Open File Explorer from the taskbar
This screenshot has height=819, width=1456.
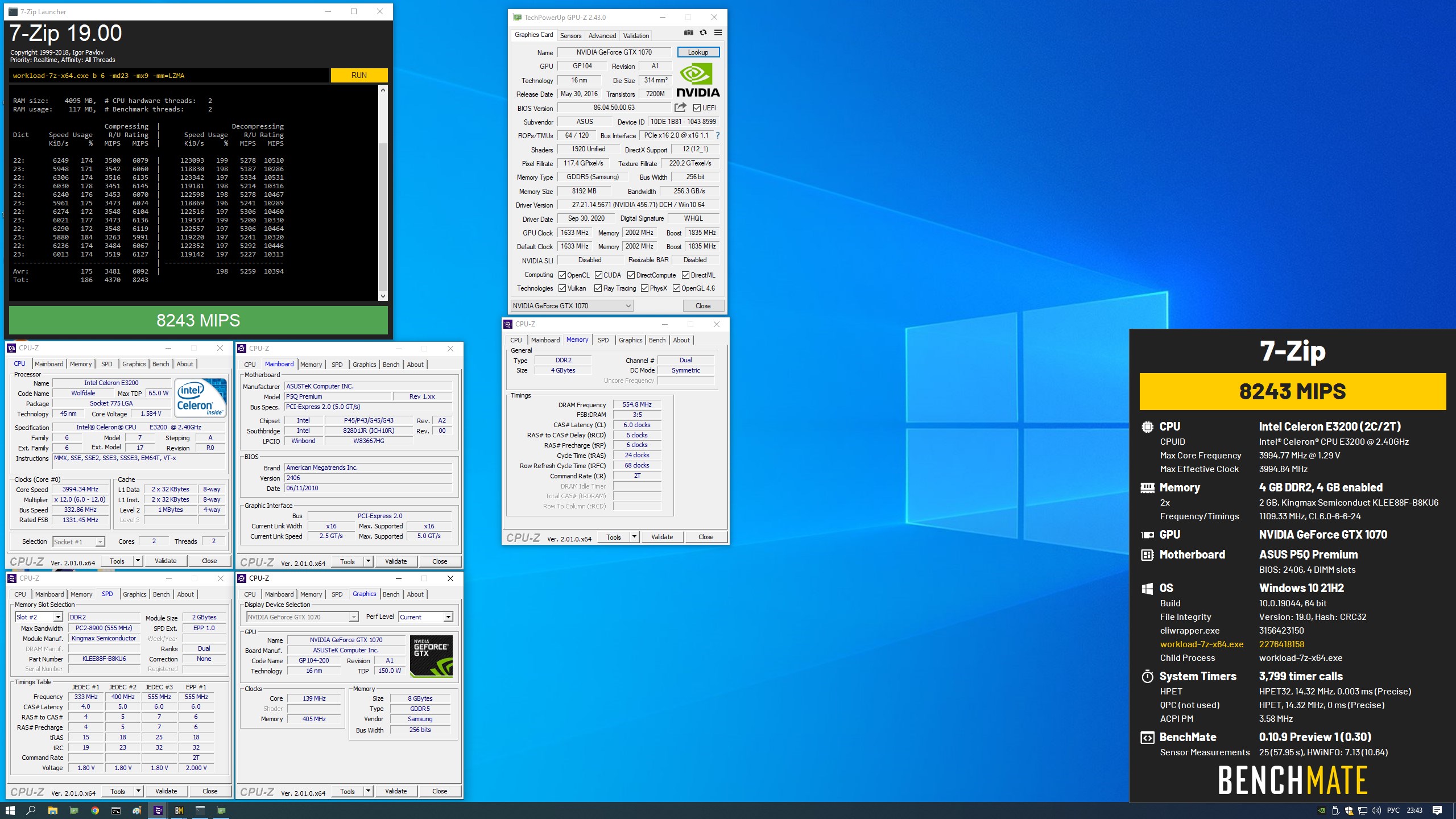pyautogui.click(x=52, y=810)
